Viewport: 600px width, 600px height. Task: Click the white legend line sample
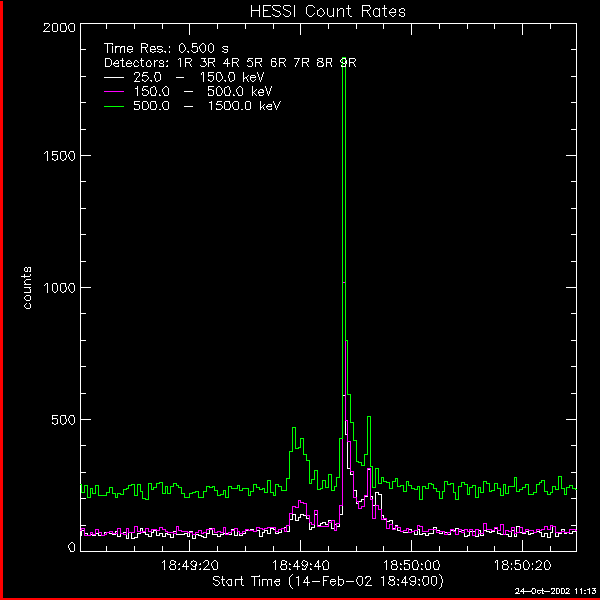[114, 78]
